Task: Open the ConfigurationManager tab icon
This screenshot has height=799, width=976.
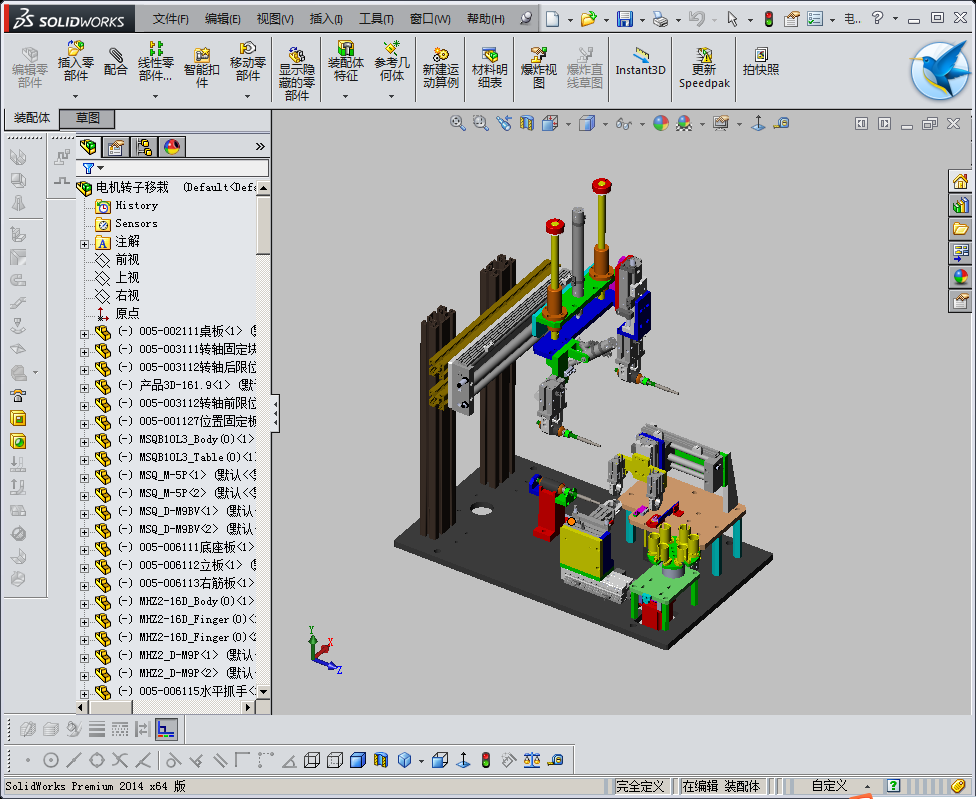Action: click(x=144, y=147)
